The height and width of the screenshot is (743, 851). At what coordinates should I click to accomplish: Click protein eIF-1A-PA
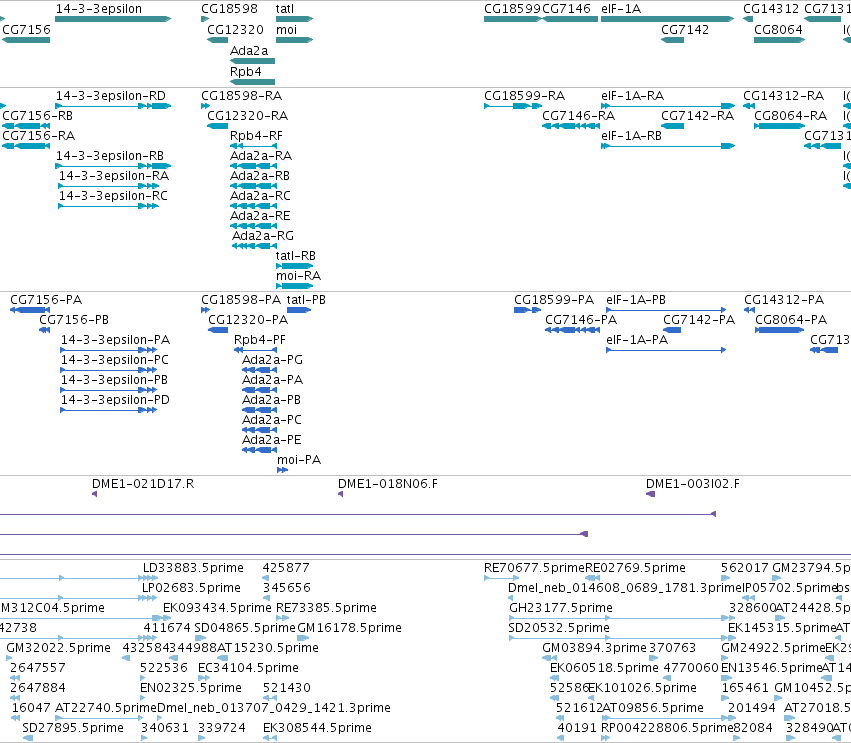click(x=666, y=350)
